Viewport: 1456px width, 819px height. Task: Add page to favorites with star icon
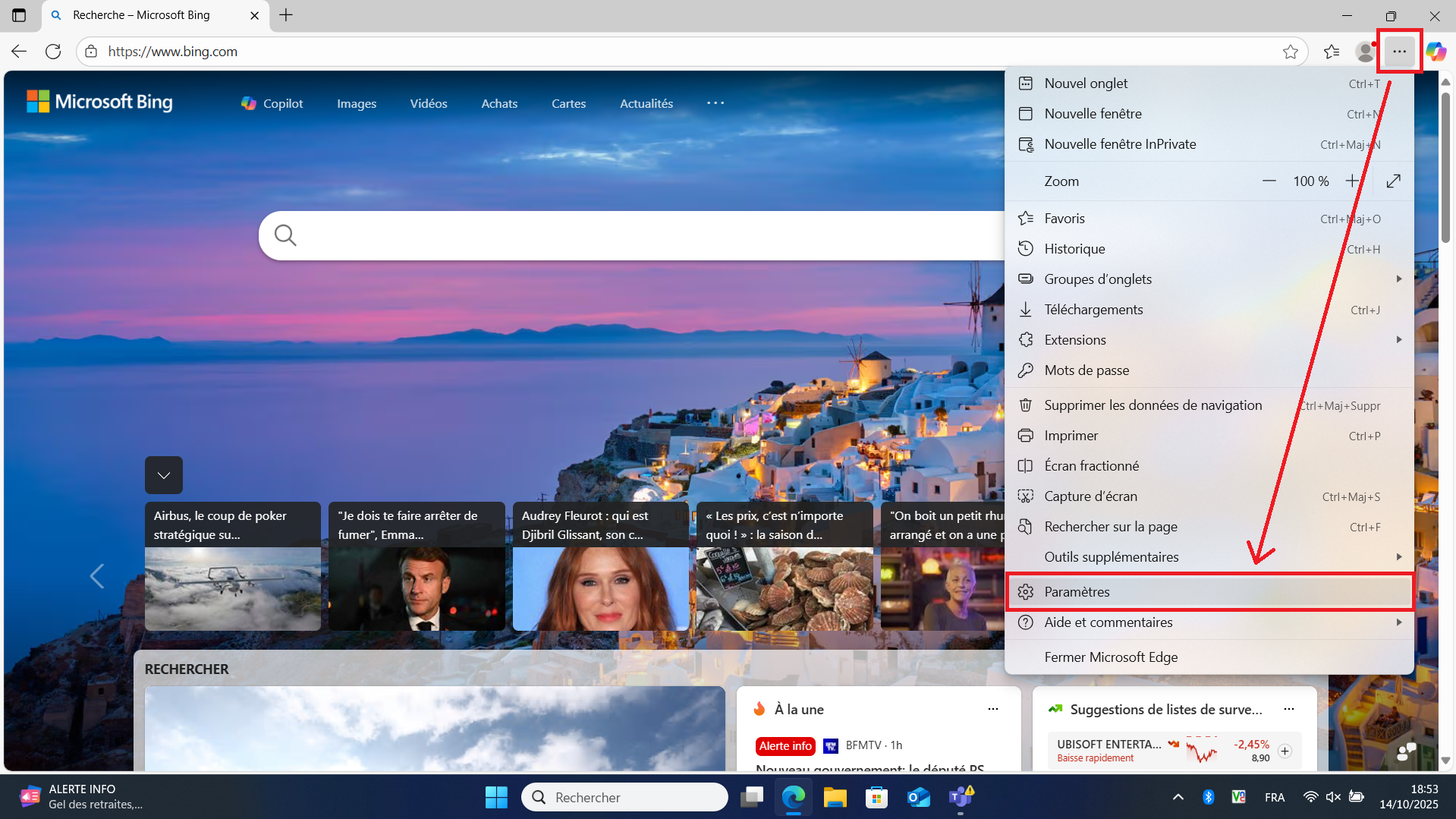tap(1290, 52)
